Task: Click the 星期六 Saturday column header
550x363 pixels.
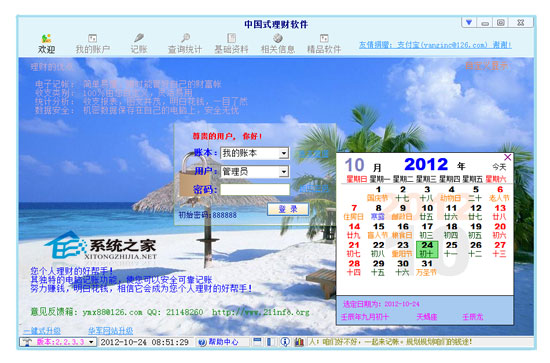Action: click(x=496, y=179)
